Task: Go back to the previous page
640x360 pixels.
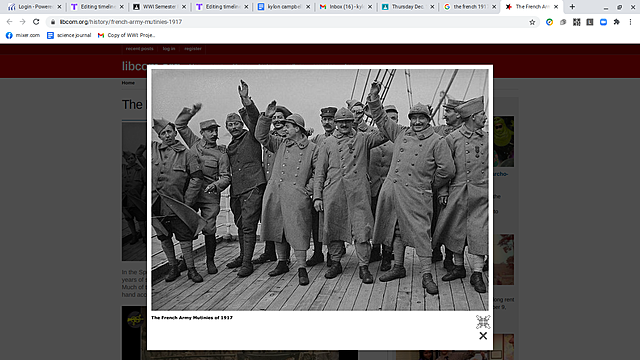Action: (9, 22)
